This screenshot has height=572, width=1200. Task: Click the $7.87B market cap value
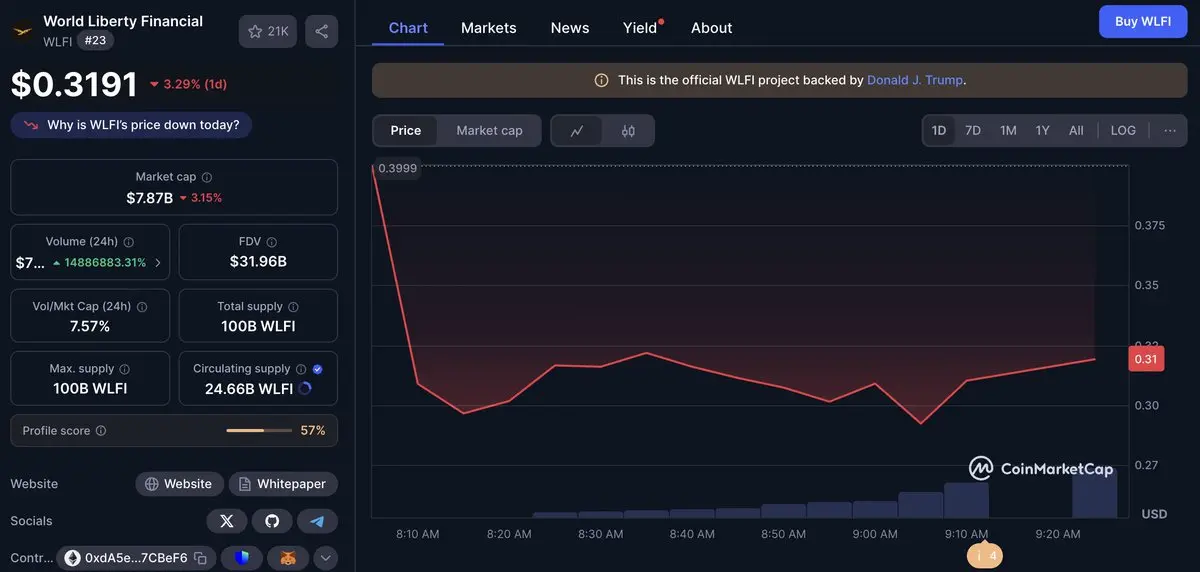click(150, 198)
